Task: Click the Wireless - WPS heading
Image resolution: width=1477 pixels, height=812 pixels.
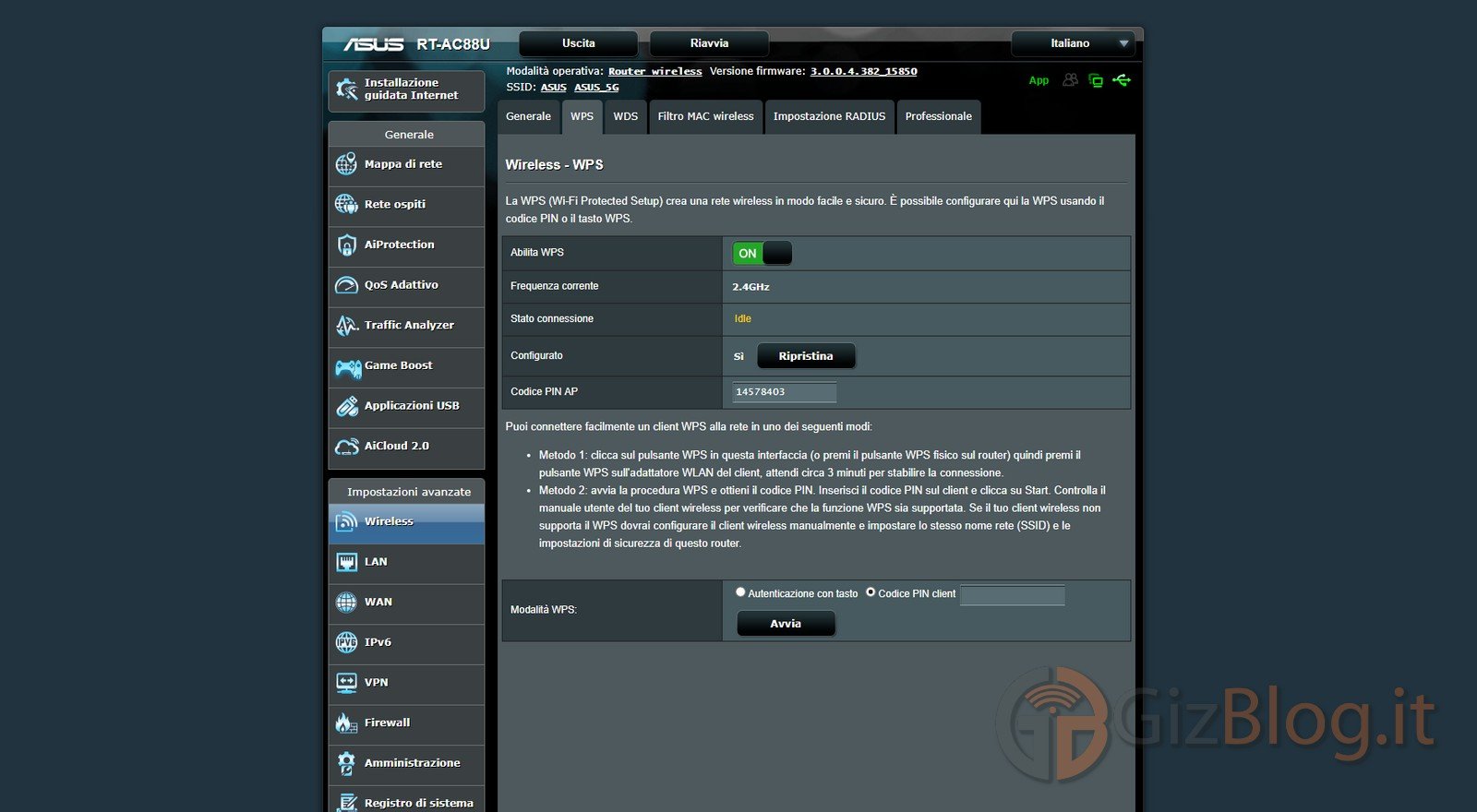Action: pos(554,165)
